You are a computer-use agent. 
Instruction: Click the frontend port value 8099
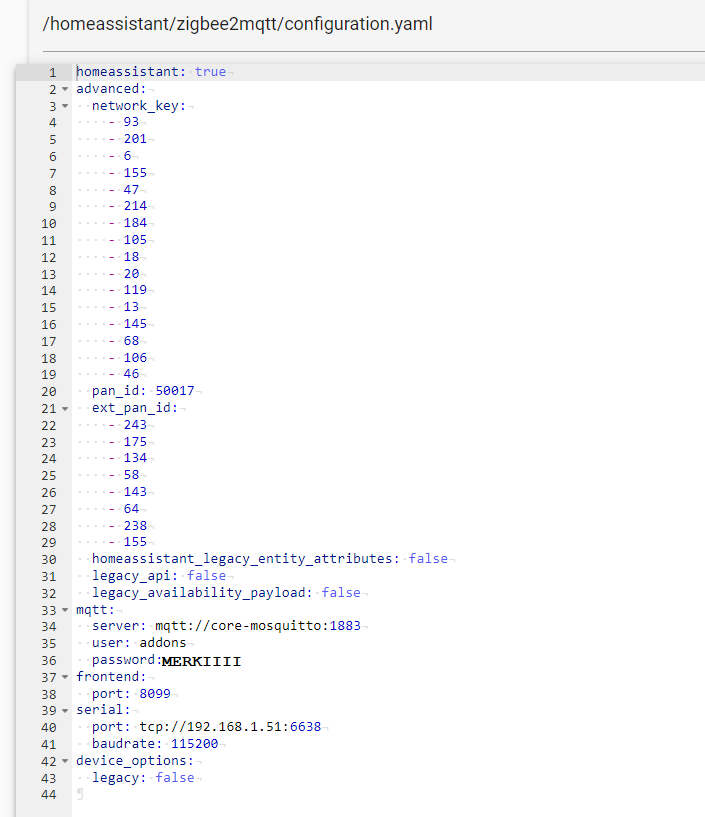coord(153,694)
